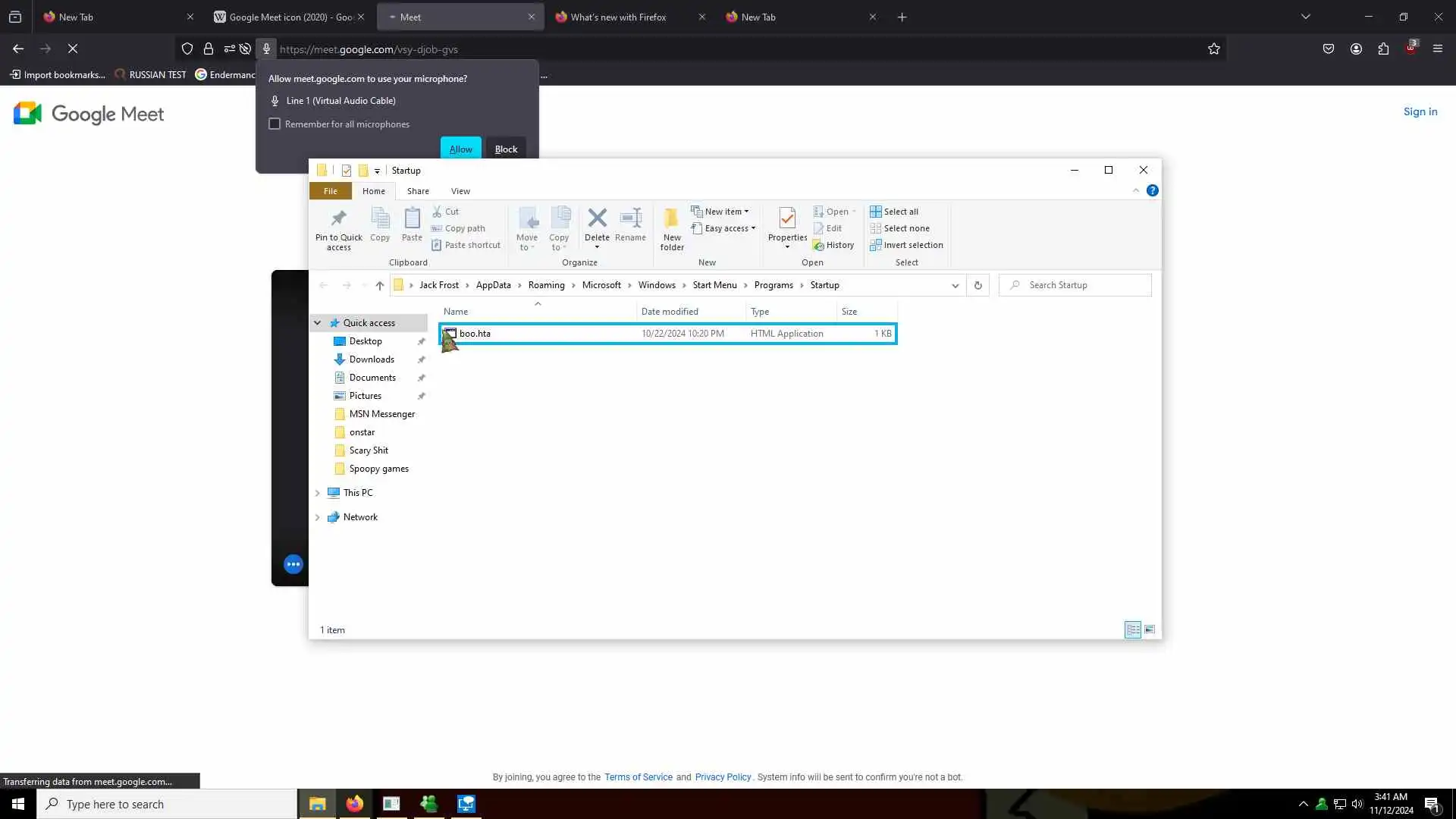
Task: Allow microphone access for Meet
Action: pos(460,149)
